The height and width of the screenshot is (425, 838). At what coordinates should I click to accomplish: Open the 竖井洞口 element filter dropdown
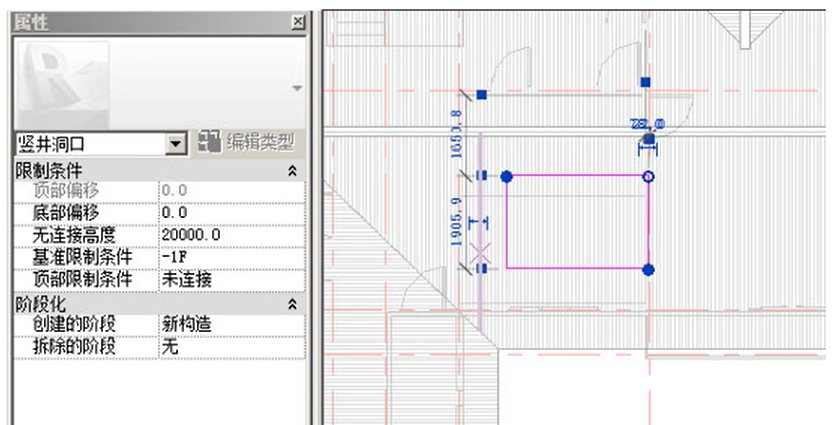tap(176, 144)
